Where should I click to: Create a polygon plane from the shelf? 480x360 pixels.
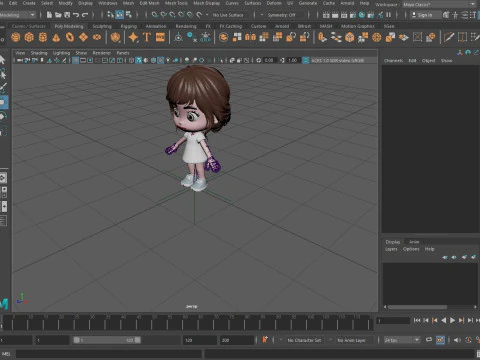[83, 37]
